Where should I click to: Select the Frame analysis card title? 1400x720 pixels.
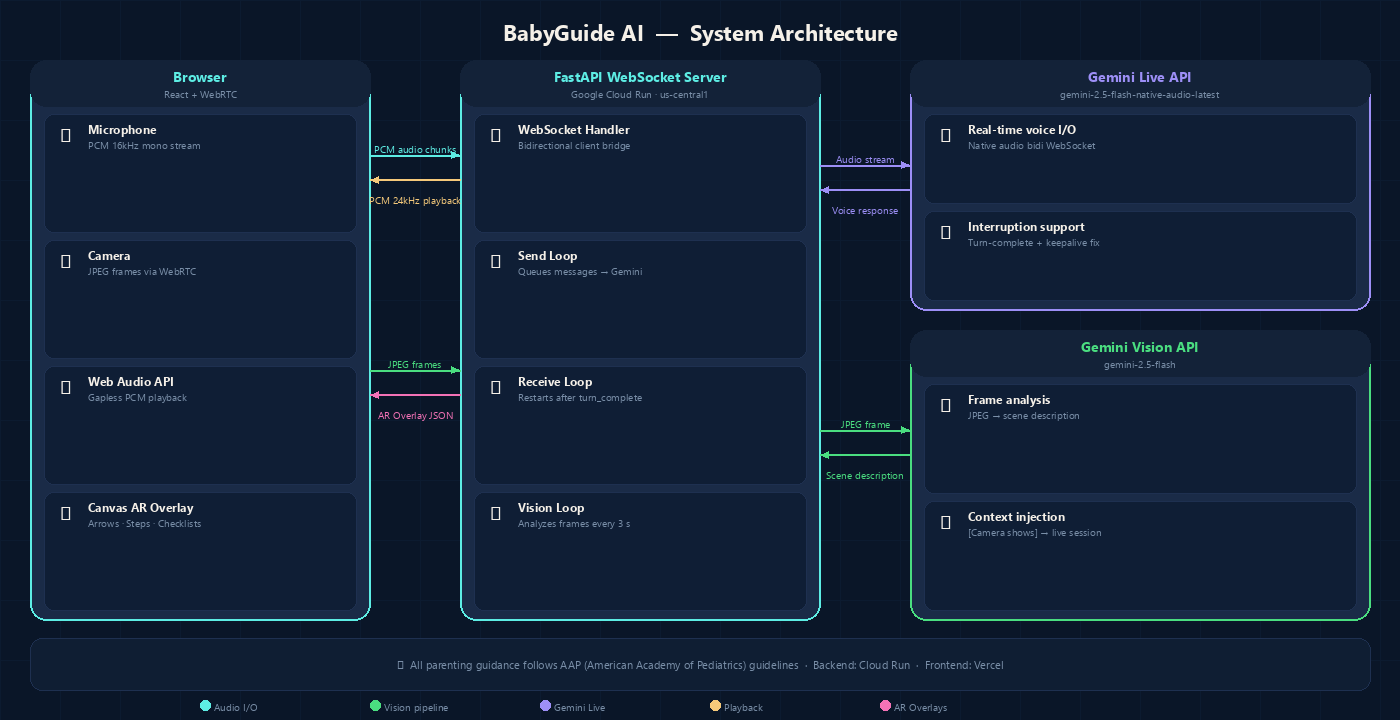pyautogui.click(x=1009, y=400)
